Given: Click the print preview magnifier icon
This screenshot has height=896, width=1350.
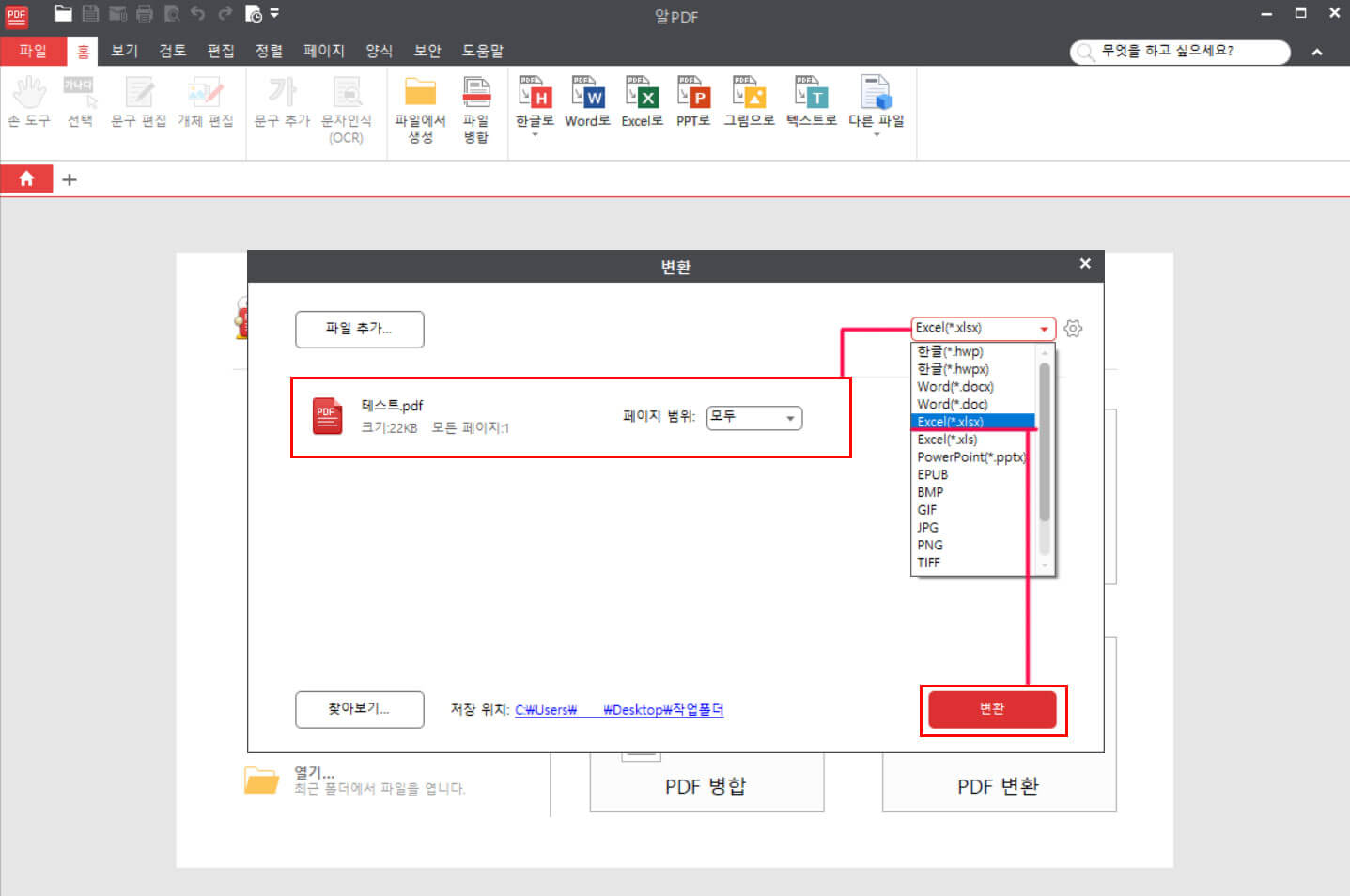Looking at the screenshot, I should [172, 13].
